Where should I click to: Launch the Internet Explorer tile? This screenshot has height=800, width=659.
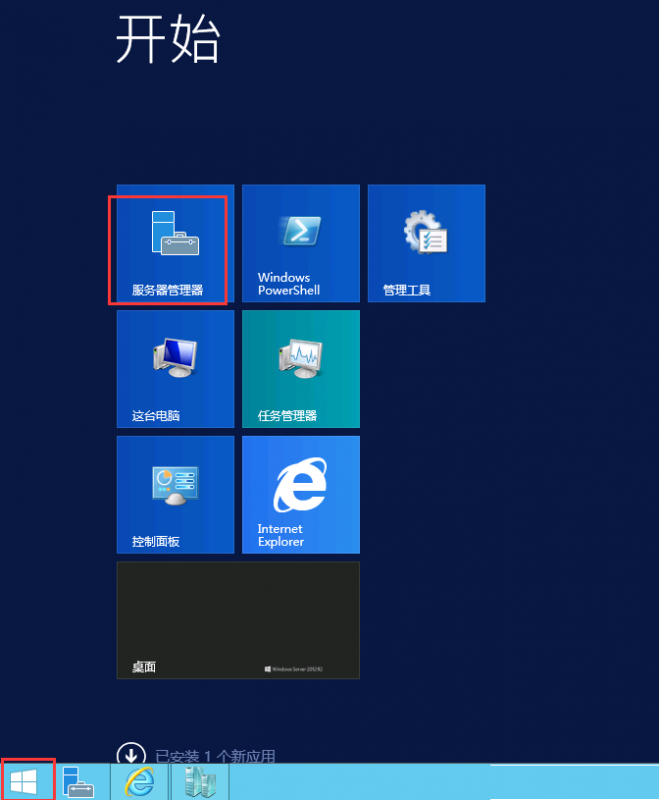[x=301, y=494]
